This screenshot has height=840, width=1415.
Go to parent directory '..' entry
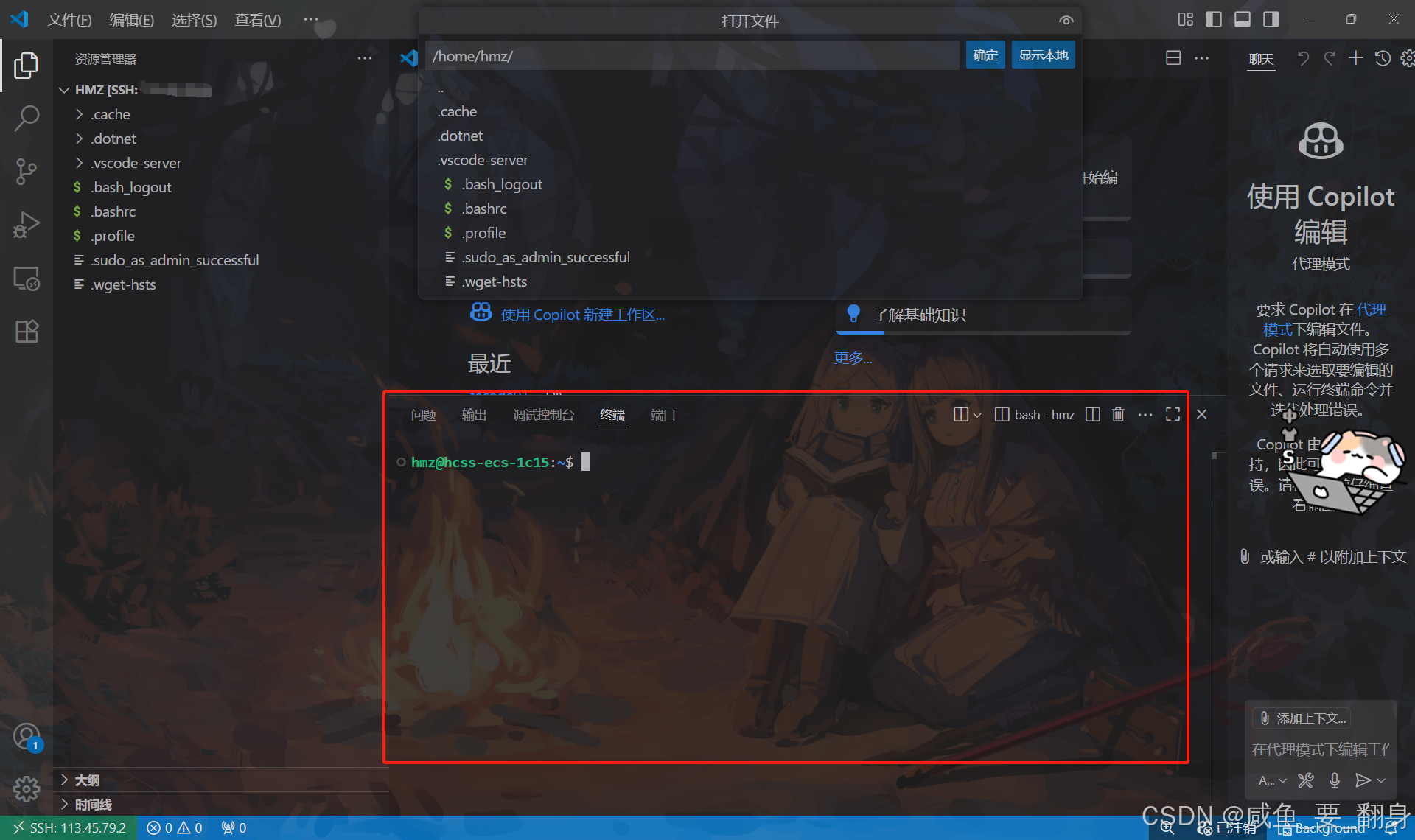[x=750, y=89]
